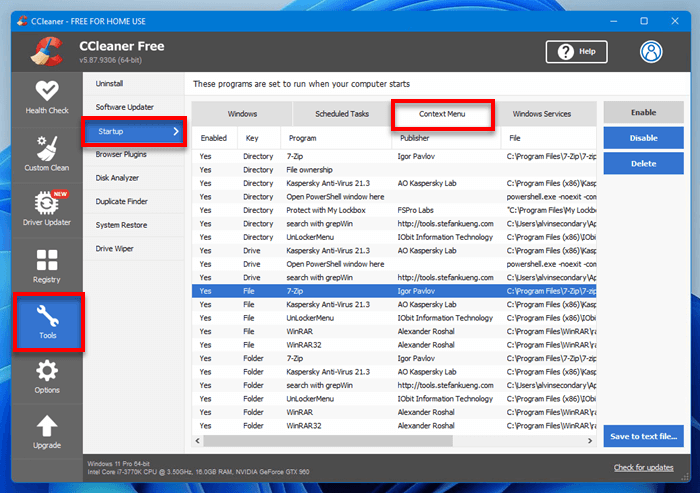Image resolution: width=700 pixels, height=493 pixels.
Task: Click the CCleaner logo in header
Action: [x=46, y=52]
